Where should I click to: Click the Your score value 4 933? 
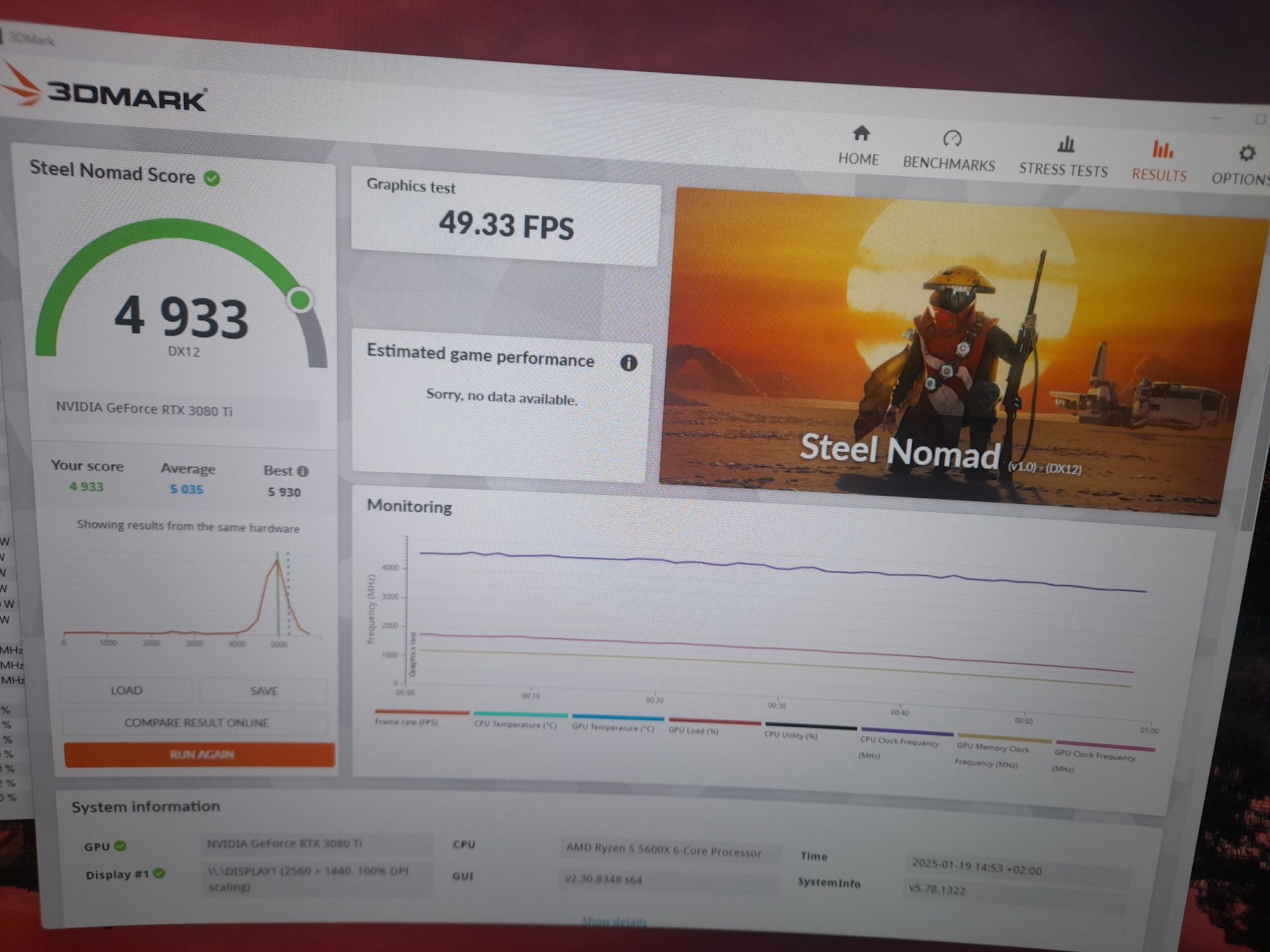coord(86,487)
